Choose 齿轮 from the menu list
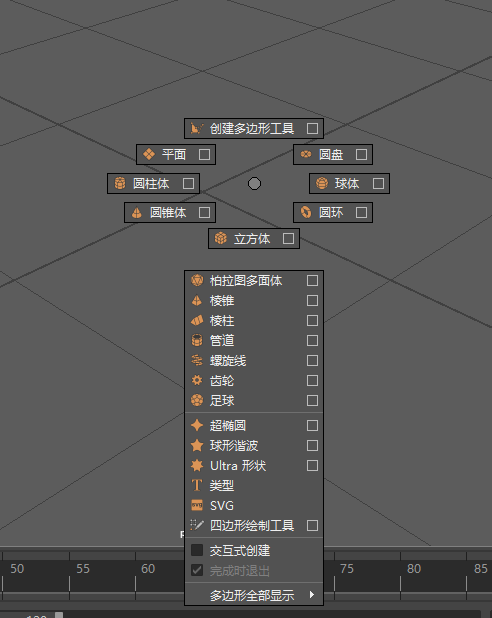 (x=254, y=380)
